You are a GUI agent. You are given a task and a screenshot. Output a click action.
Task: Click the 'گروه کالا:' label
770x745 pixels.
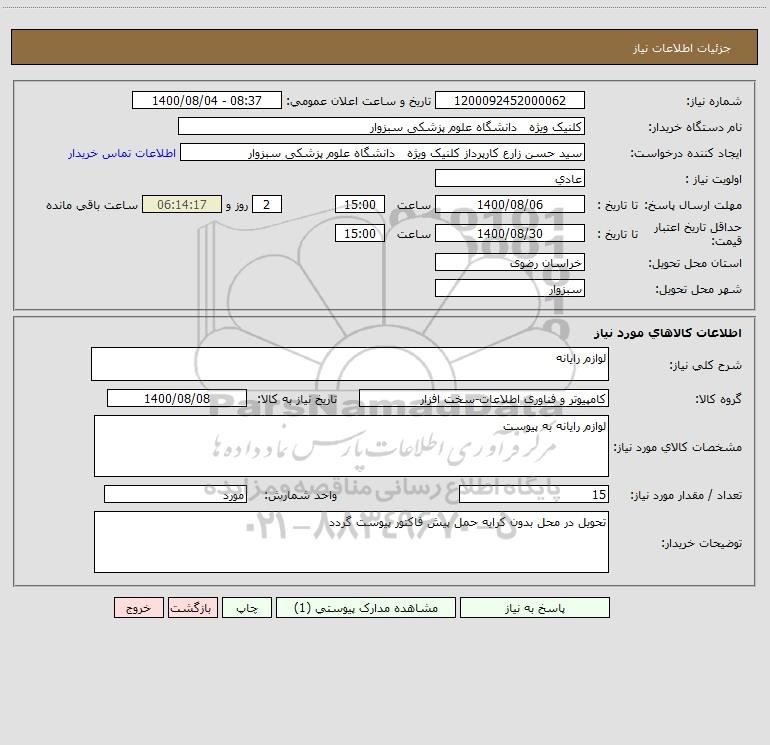718,399
